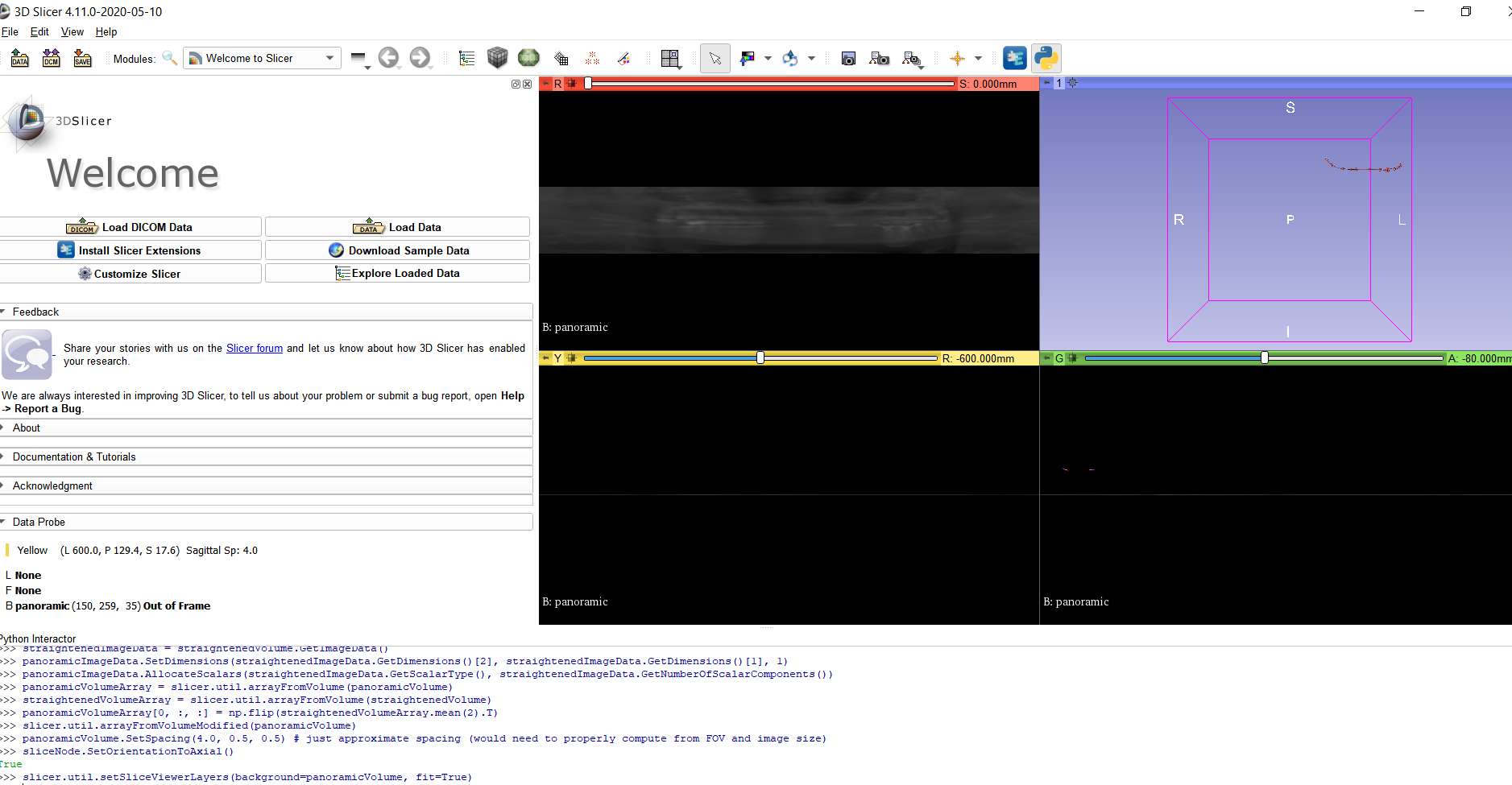
Task: Click the yellow slice R: -600.000mm offset field
Action: click(989, 358)
